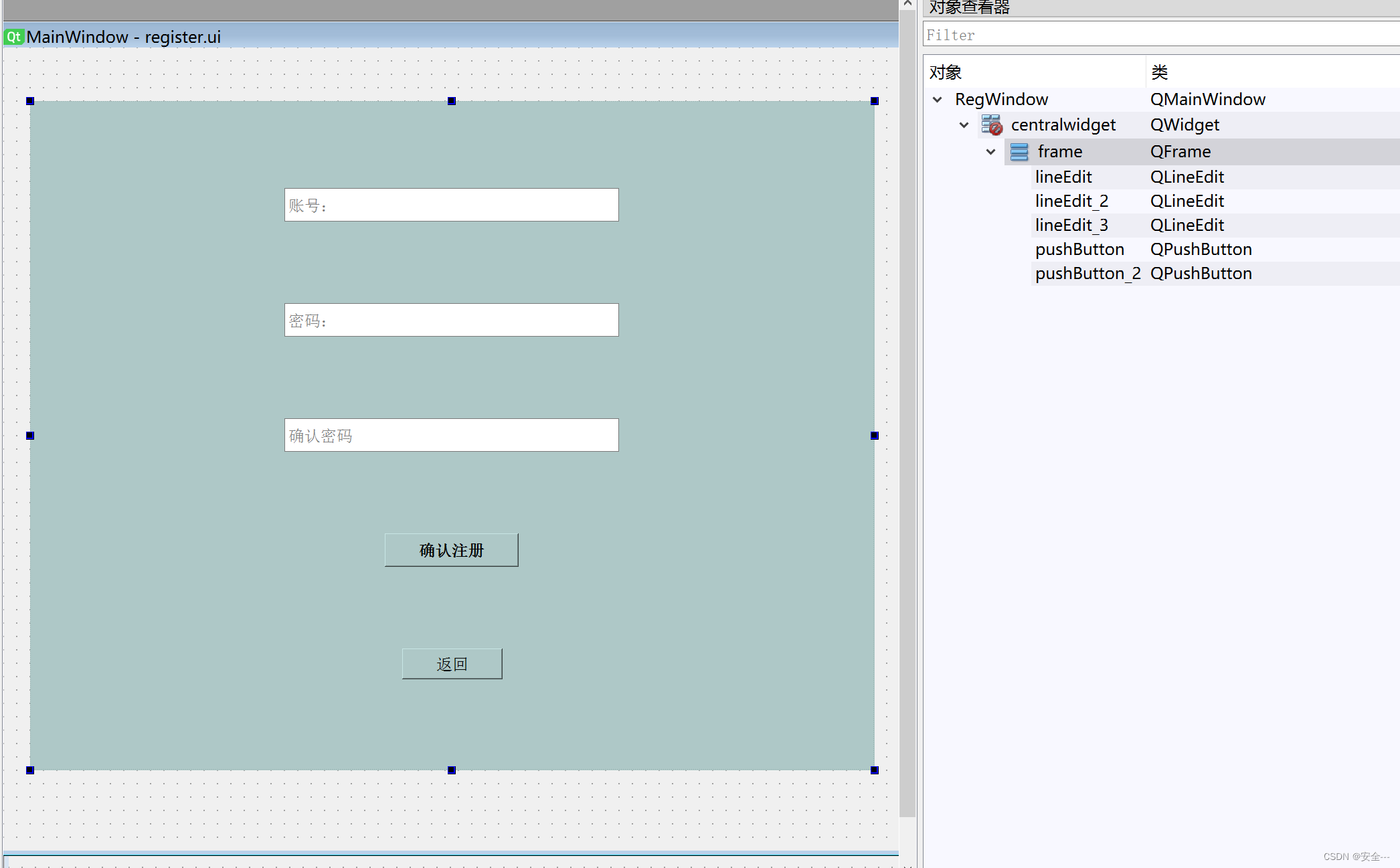Select the centralwidget layout-broken icon
The height and width of the screenshot is (868, 1400).
tap(992, 125)
